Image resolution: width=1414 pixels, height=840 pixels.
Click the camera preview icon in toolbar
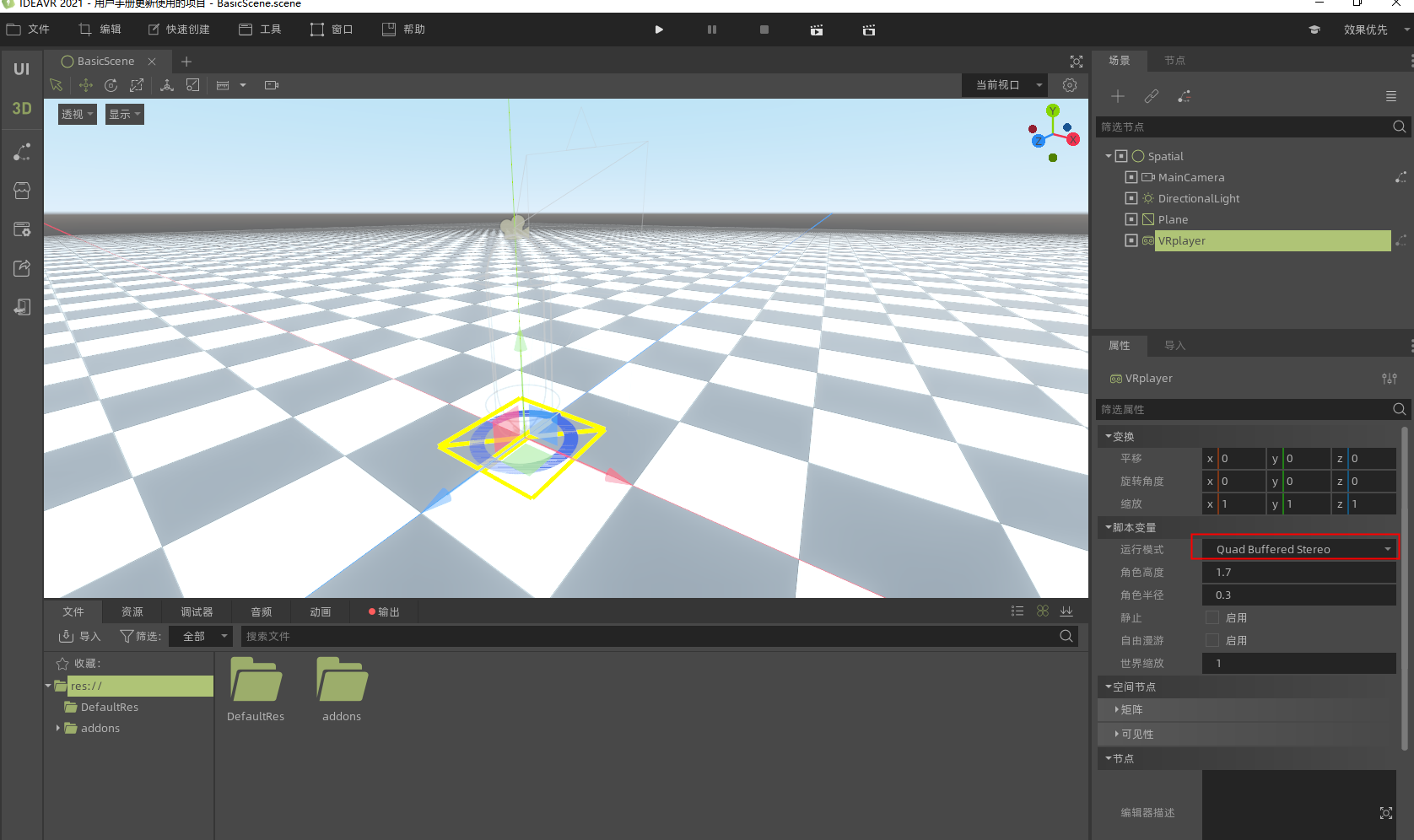272,85
